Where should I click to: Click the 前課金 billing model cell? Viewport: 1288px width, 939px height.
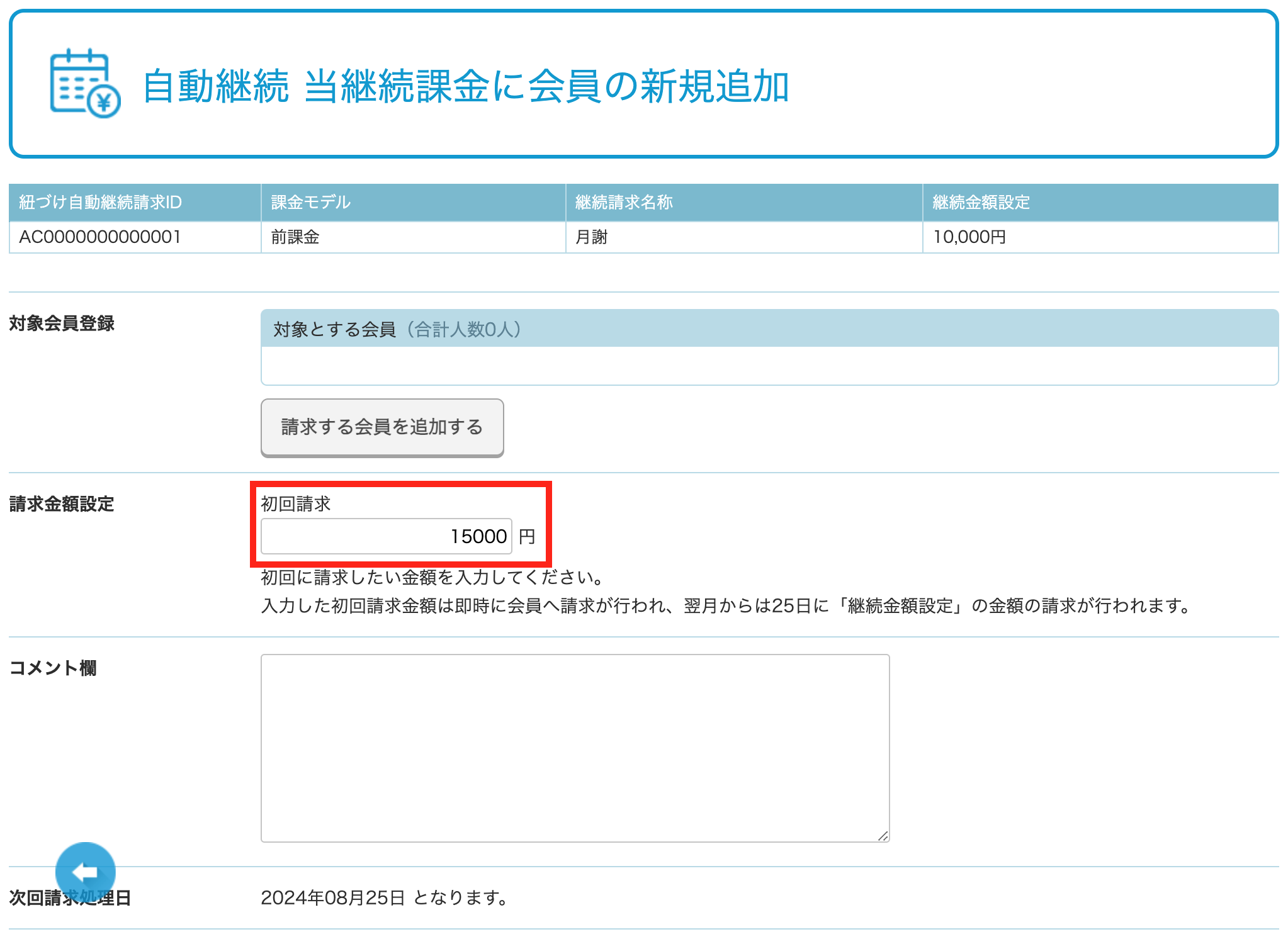click(x=414, y=237)
